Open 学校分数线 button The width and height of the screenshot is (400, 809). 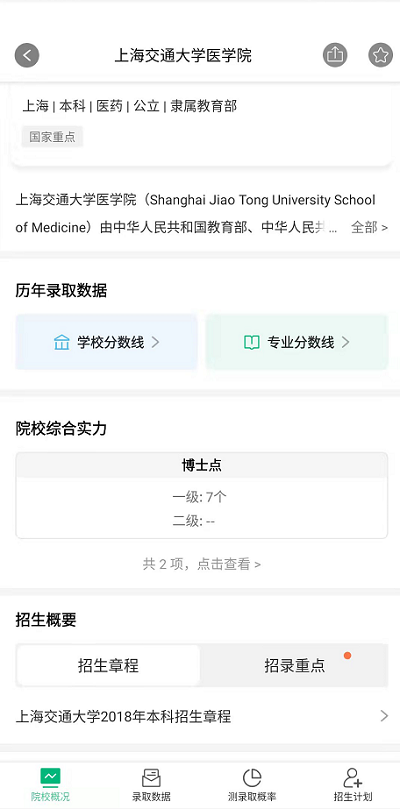[x=106, y=343]
